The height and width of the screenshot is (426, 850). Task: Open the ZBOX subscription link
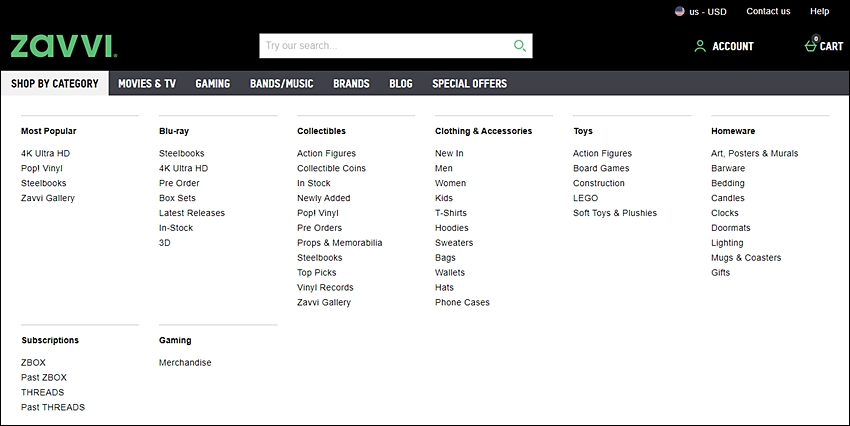[x=33, y=363]
